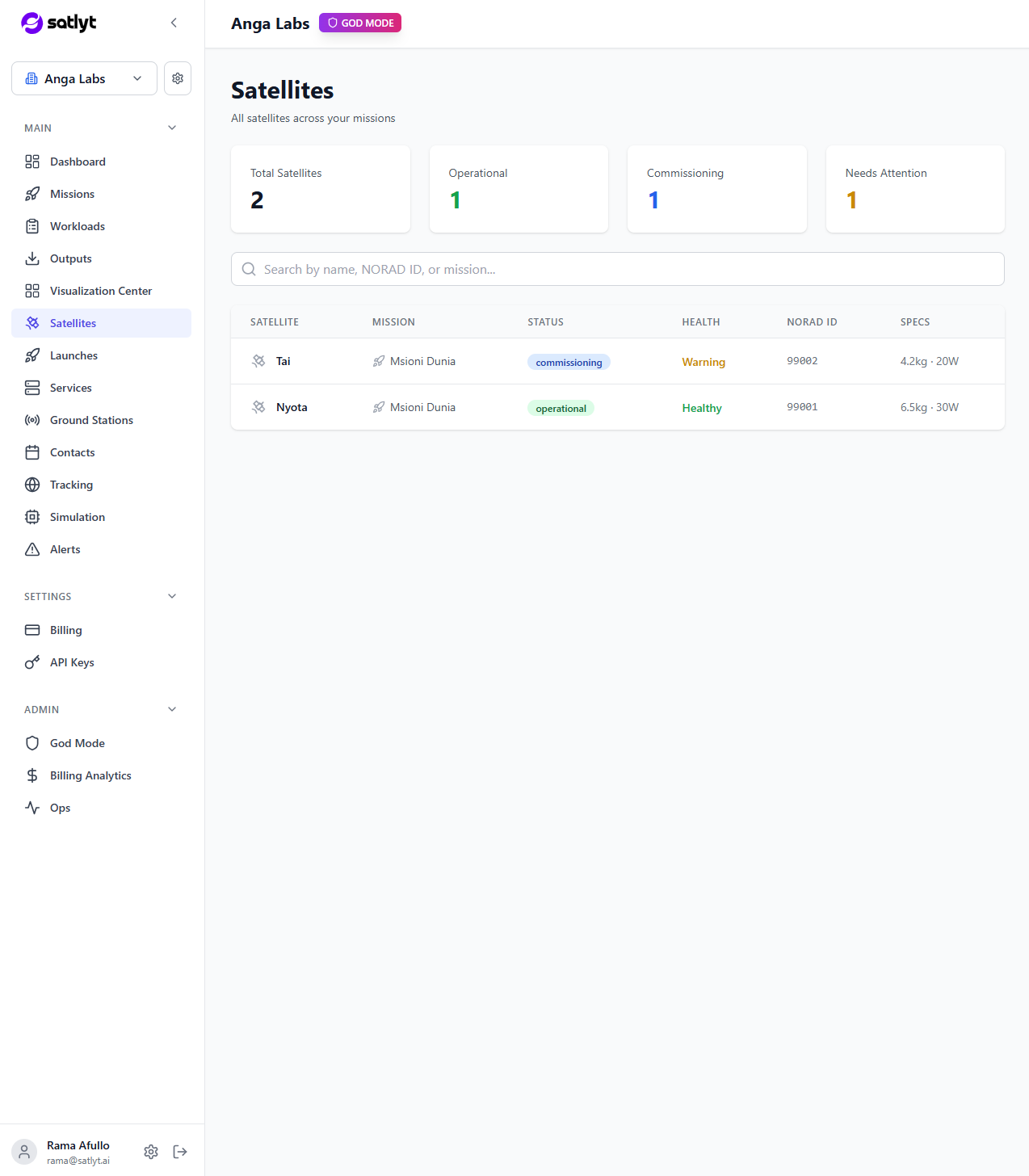Image resolution: width=1029 pixels, height=1176 pixels.
Task: Click the Ops activity pulse icon
Action: (x=32, y=808)
